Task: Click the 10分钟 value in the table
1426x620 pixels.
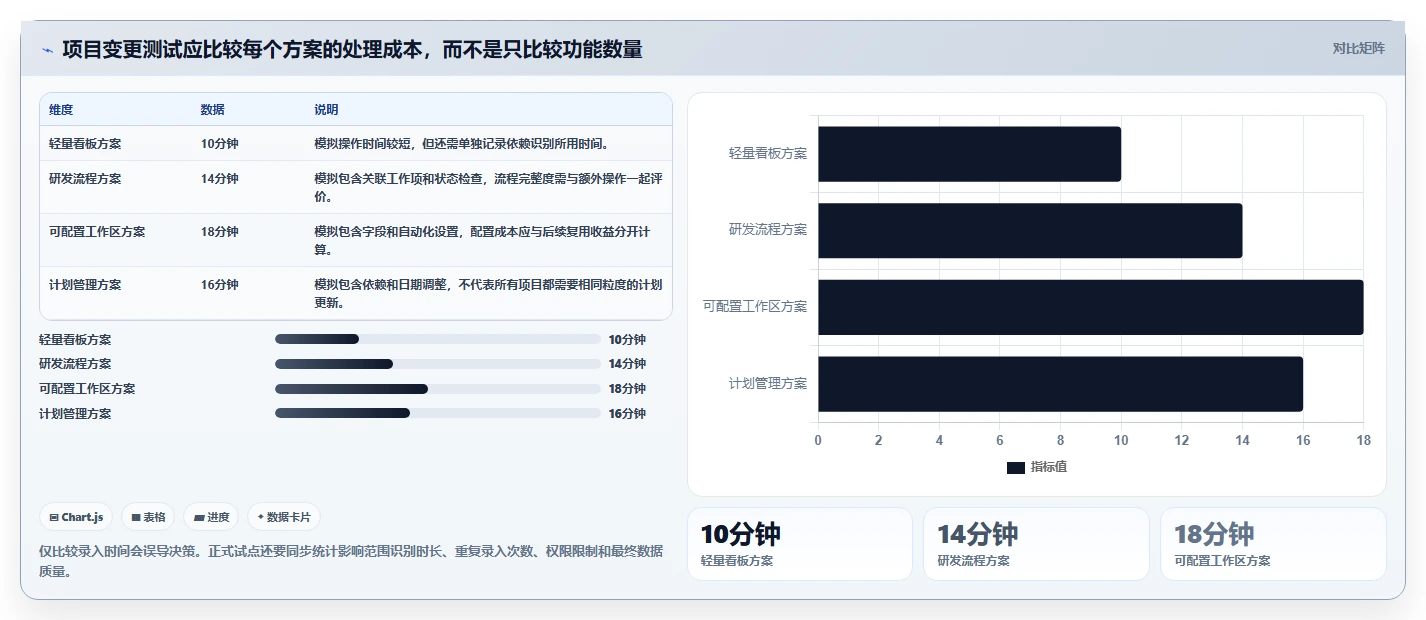Action: point(219,144)
